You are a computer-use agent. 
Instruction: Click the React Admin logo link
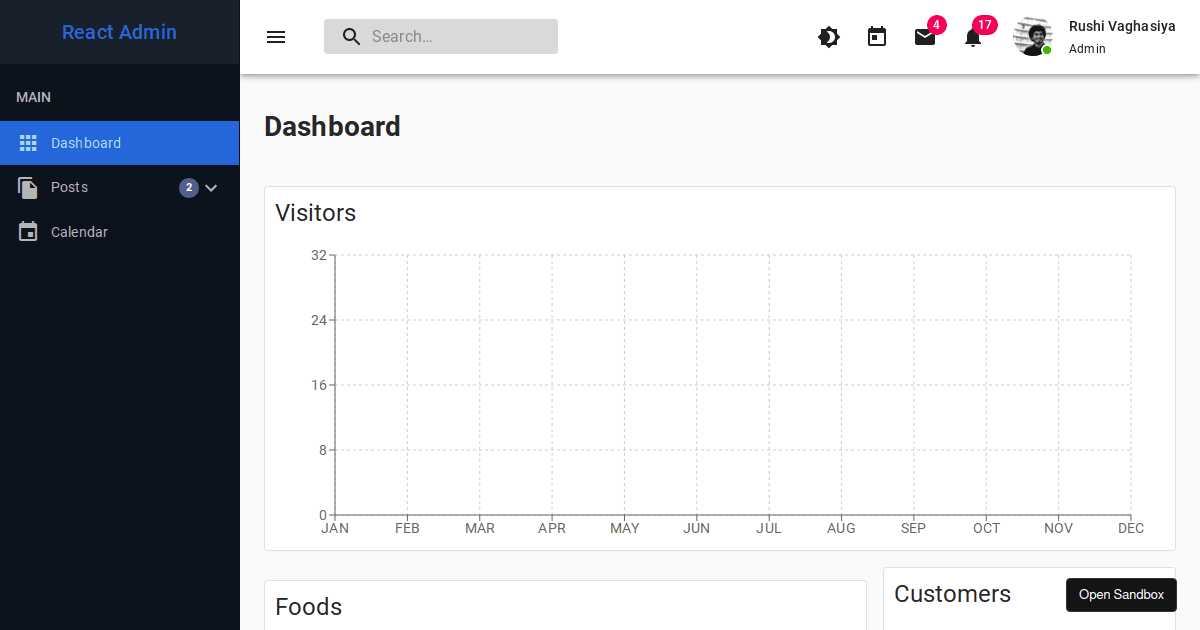(119, 32)
